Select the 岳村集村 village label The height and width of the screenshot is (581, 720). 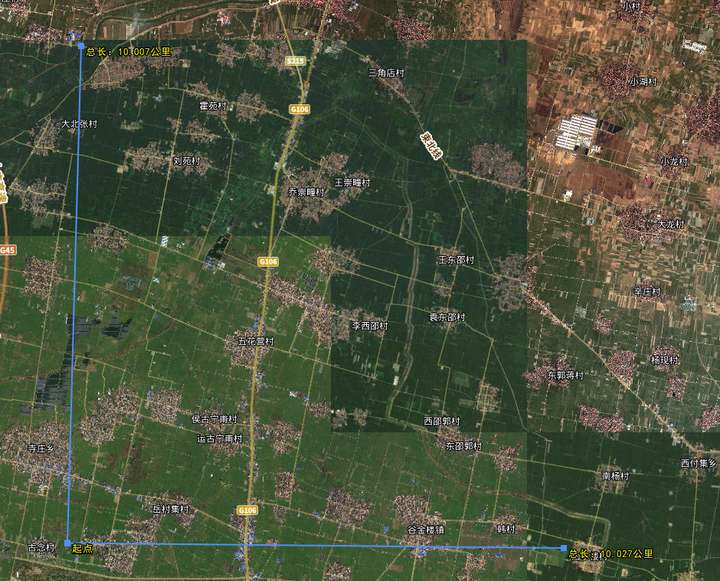171,509
